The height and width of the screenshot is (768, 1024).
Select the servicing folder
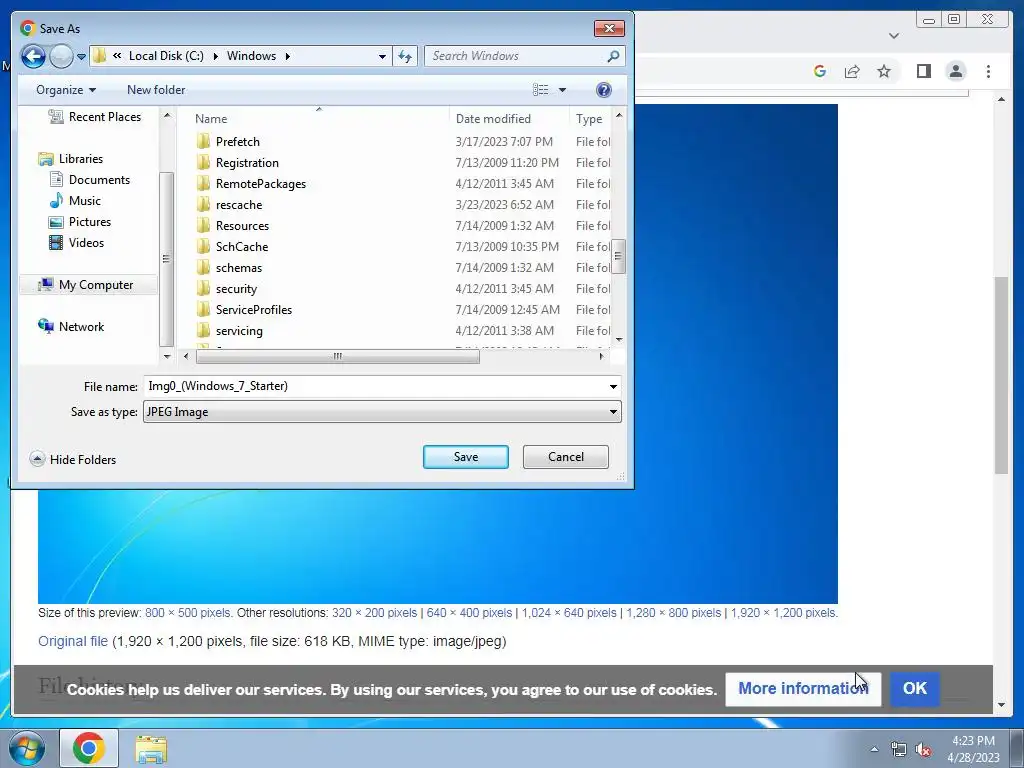coord(230,330)
